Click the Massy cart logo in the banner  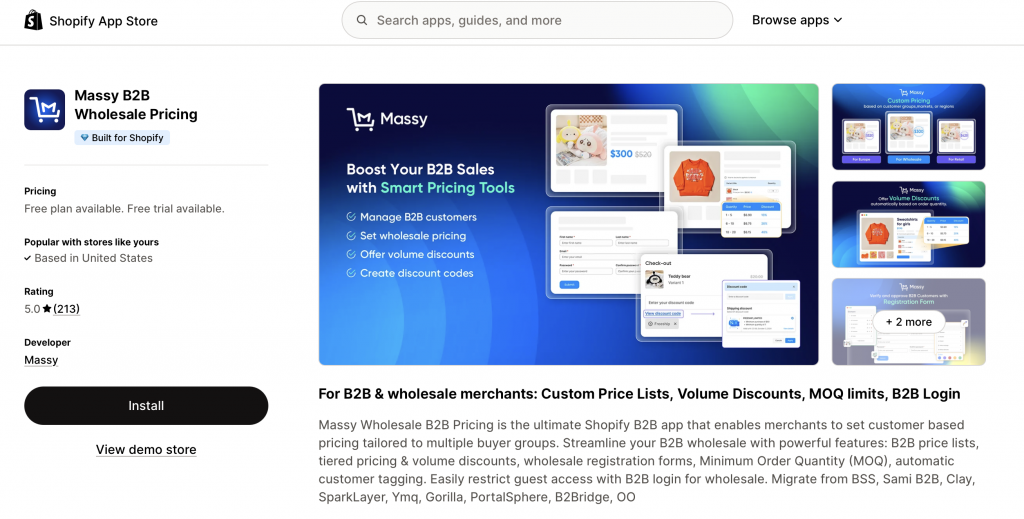click(360, 119)
